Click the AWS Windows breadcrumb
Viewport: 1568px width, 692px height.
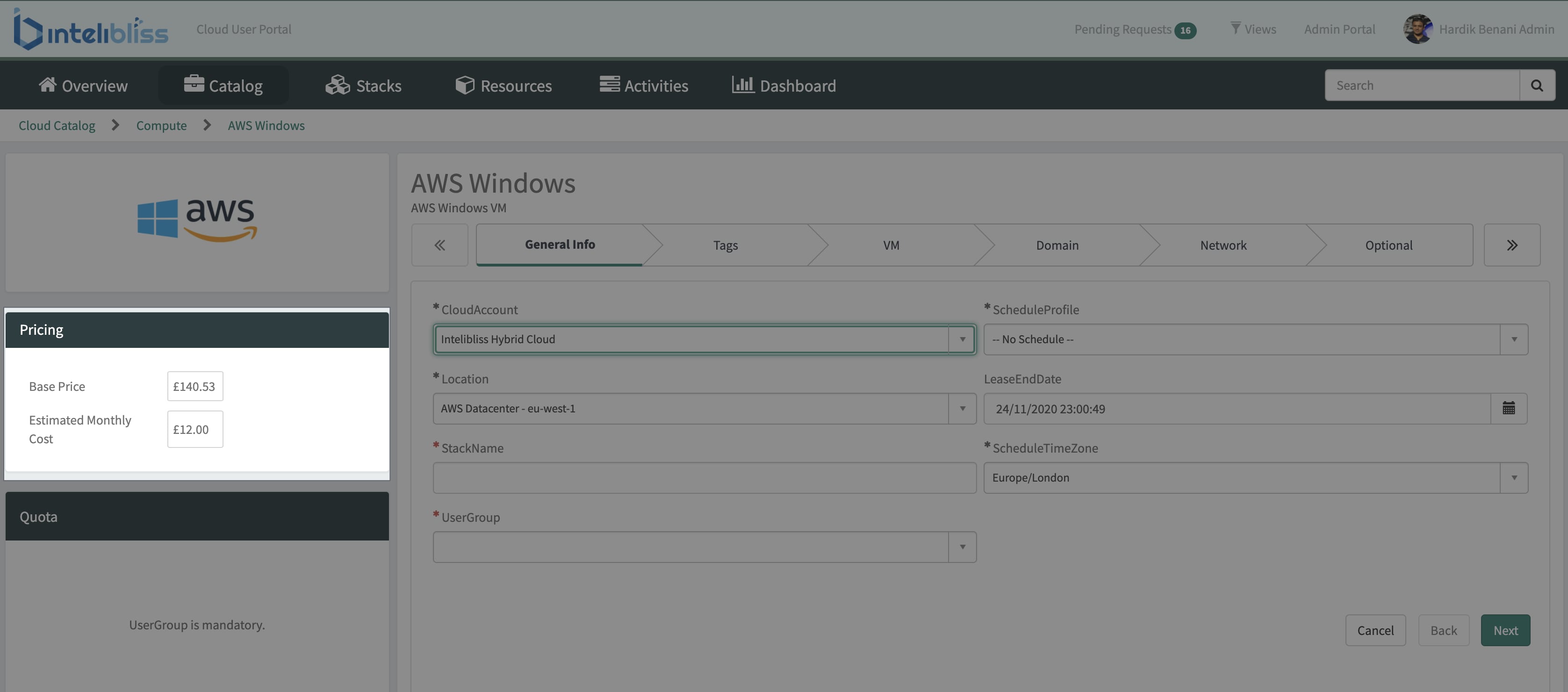coord(266,125)
